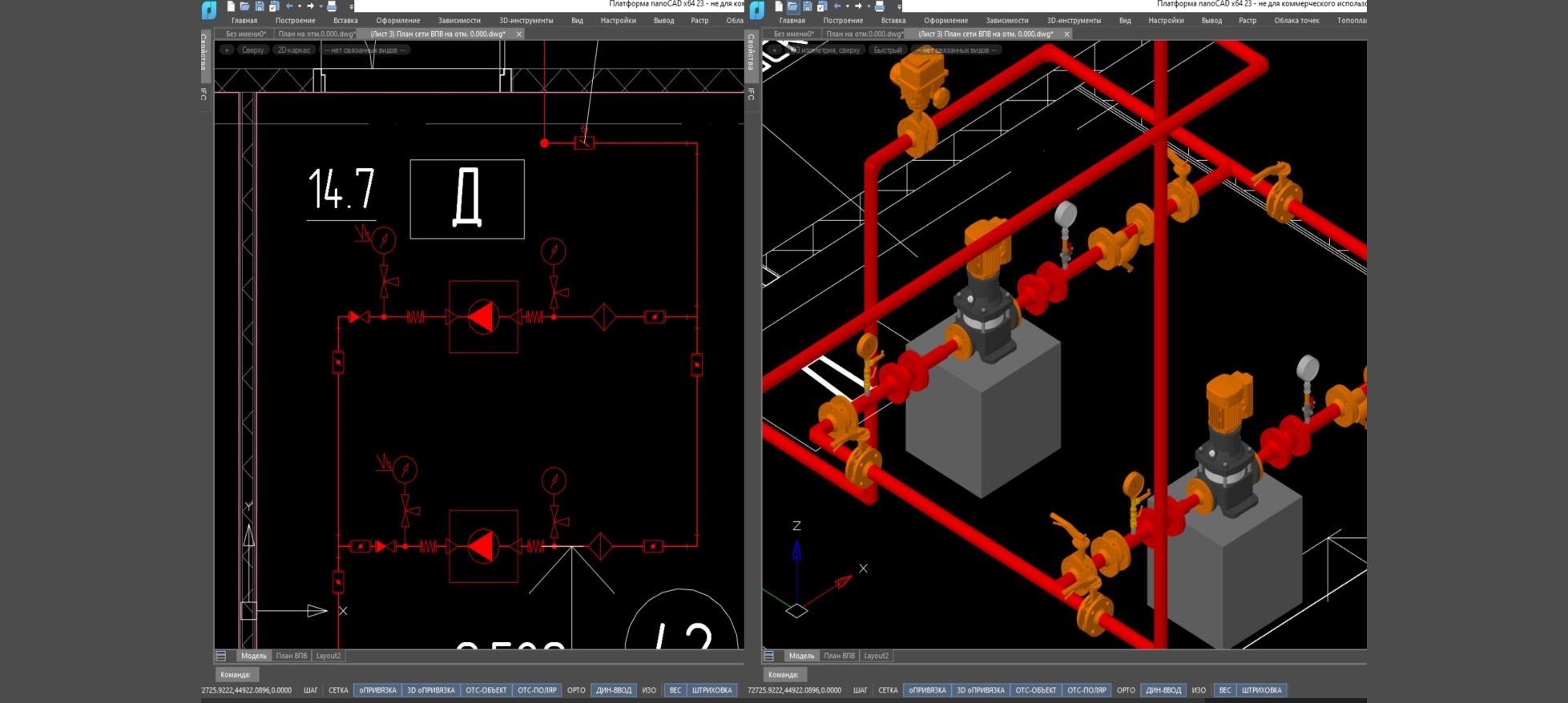Viewport: 1568px width, 703px height.
Task: Click Print icon in left window toolbar
Action: pos(332,6)
